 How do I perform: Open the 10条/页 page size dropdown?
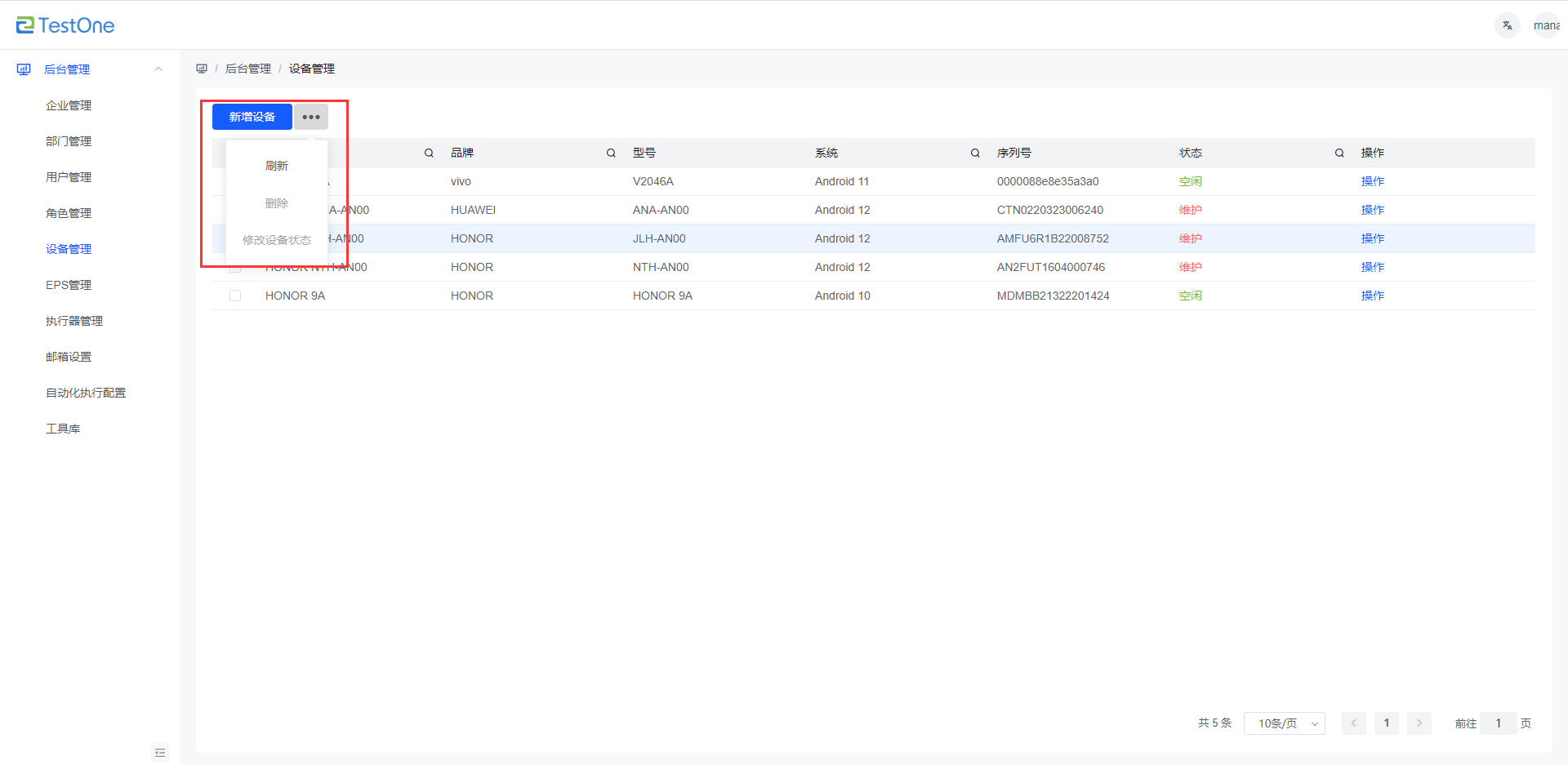coord(1284,723)
